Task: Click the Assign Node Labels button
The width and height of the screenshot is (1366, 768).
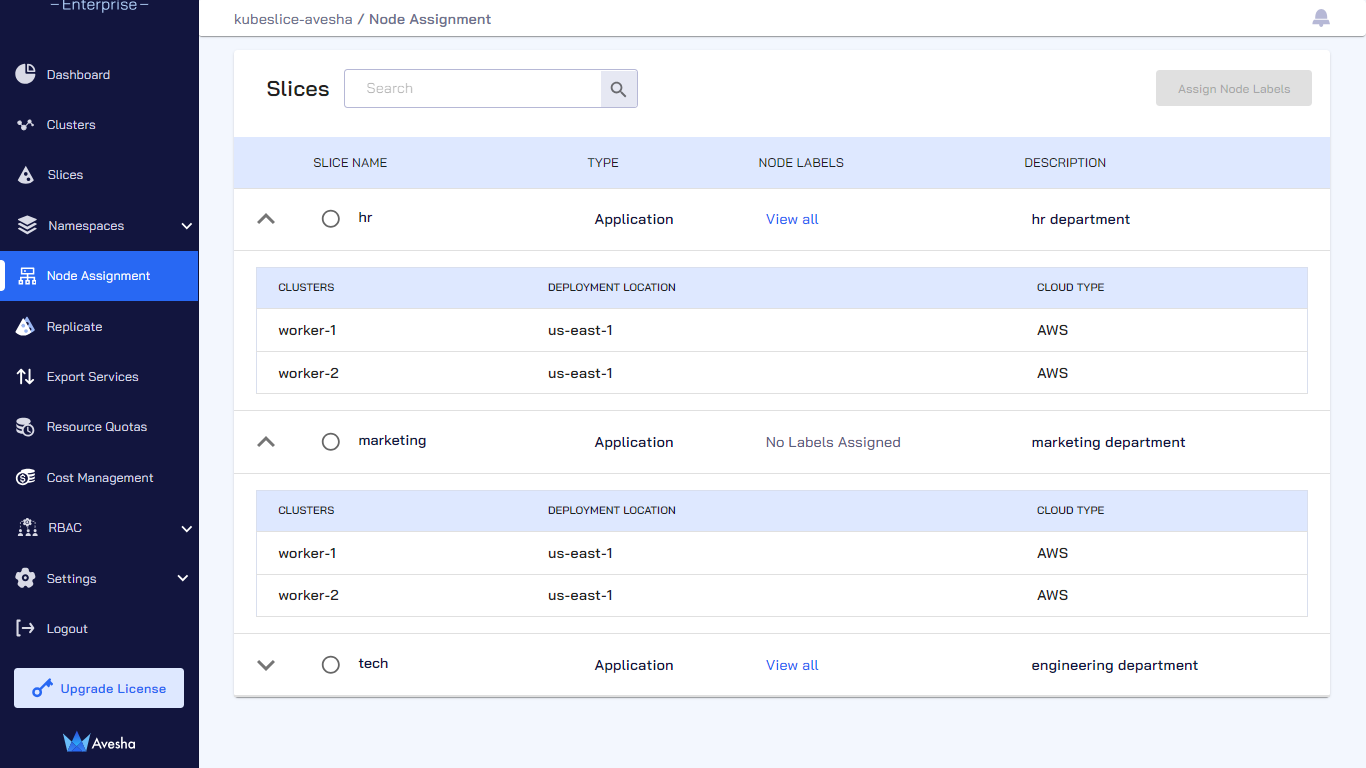Action: click(1233, 89)
